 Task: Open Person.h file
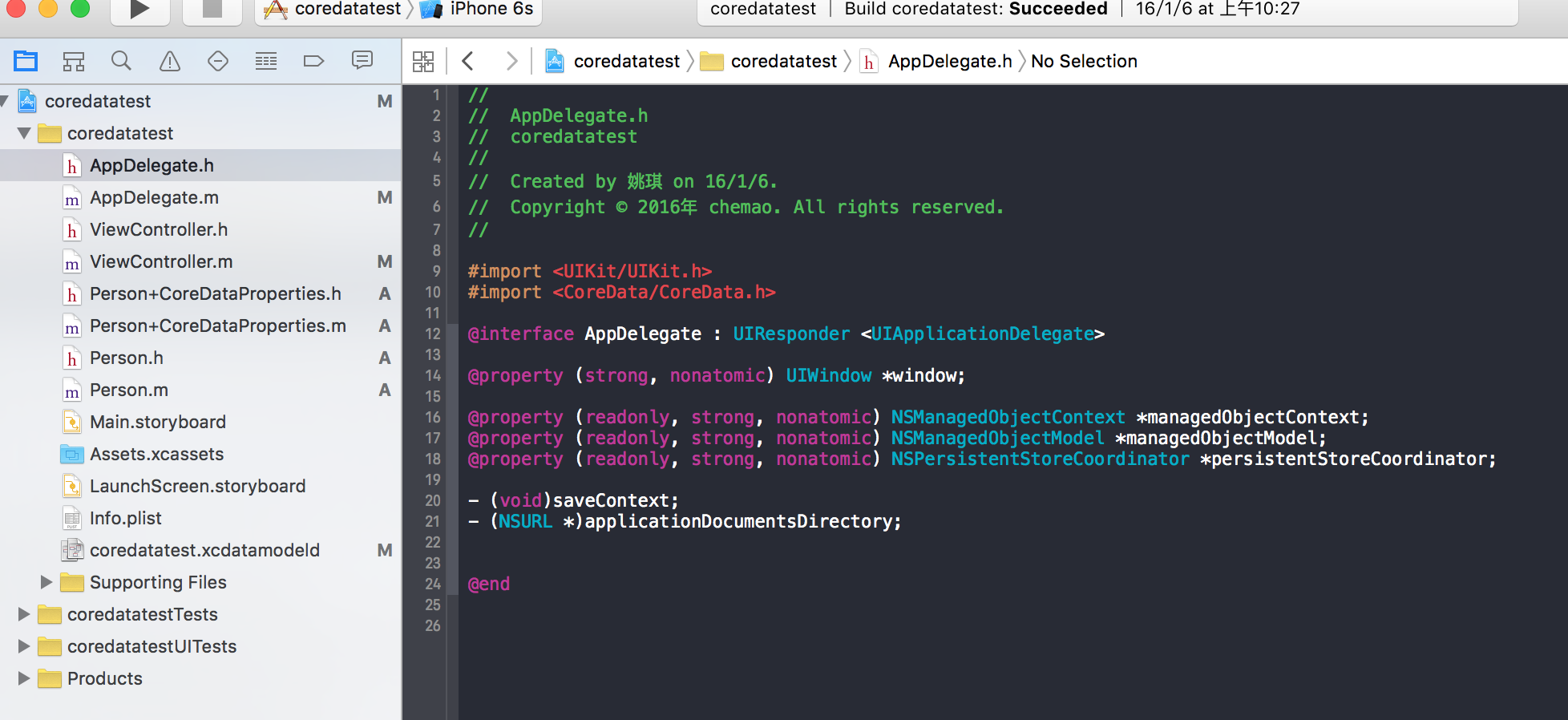coord(200,358)
